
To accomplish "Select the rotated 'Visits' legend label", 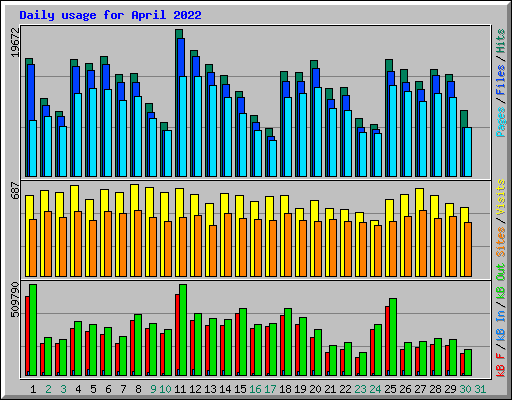I will pos(501,197).
